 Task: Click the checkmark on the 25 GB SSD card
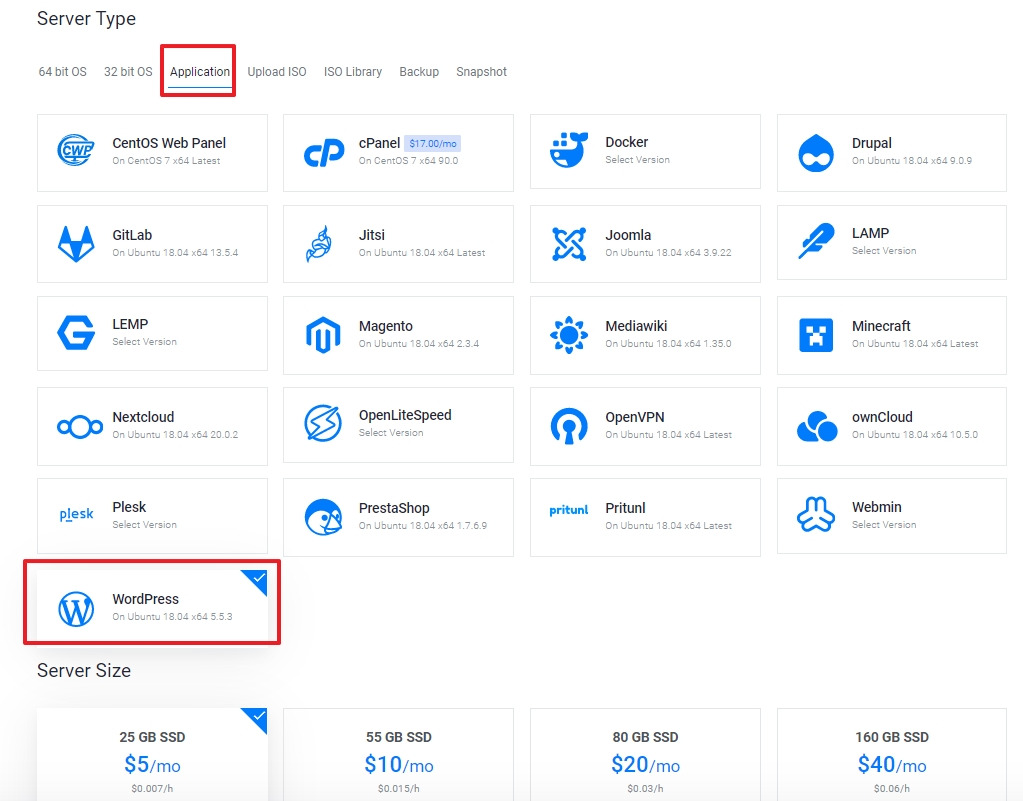(x=258, y=717)
